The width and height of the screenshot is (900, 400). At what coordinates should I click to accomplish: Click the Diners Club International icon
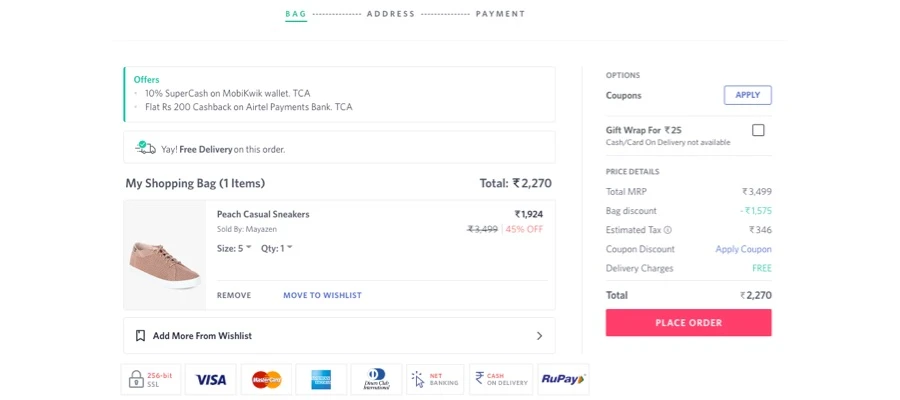(x=377, y=380)
